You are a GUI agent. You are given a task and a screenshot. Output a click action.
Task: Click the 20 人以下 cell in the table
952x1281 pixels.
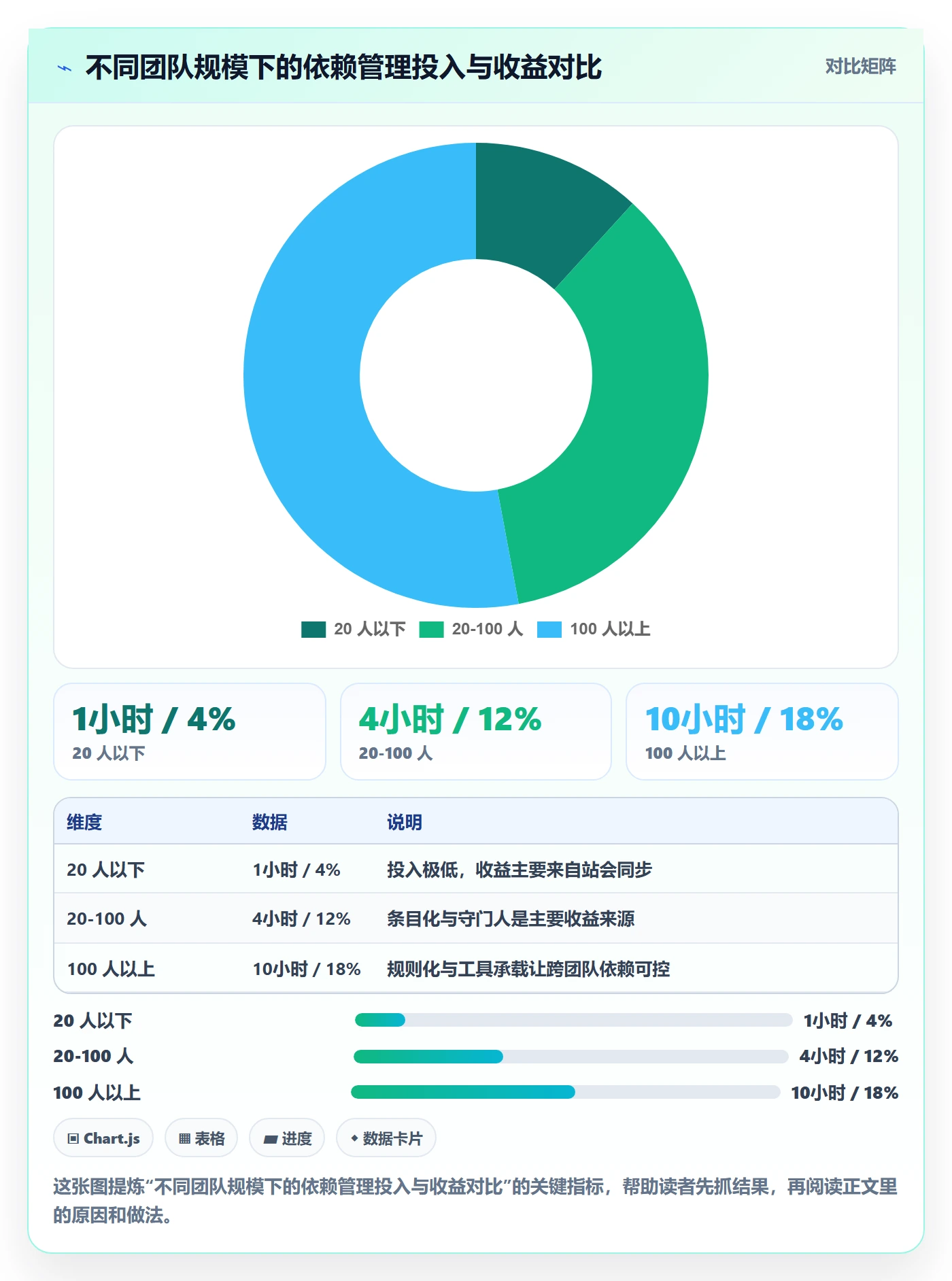tap(106, 870)
